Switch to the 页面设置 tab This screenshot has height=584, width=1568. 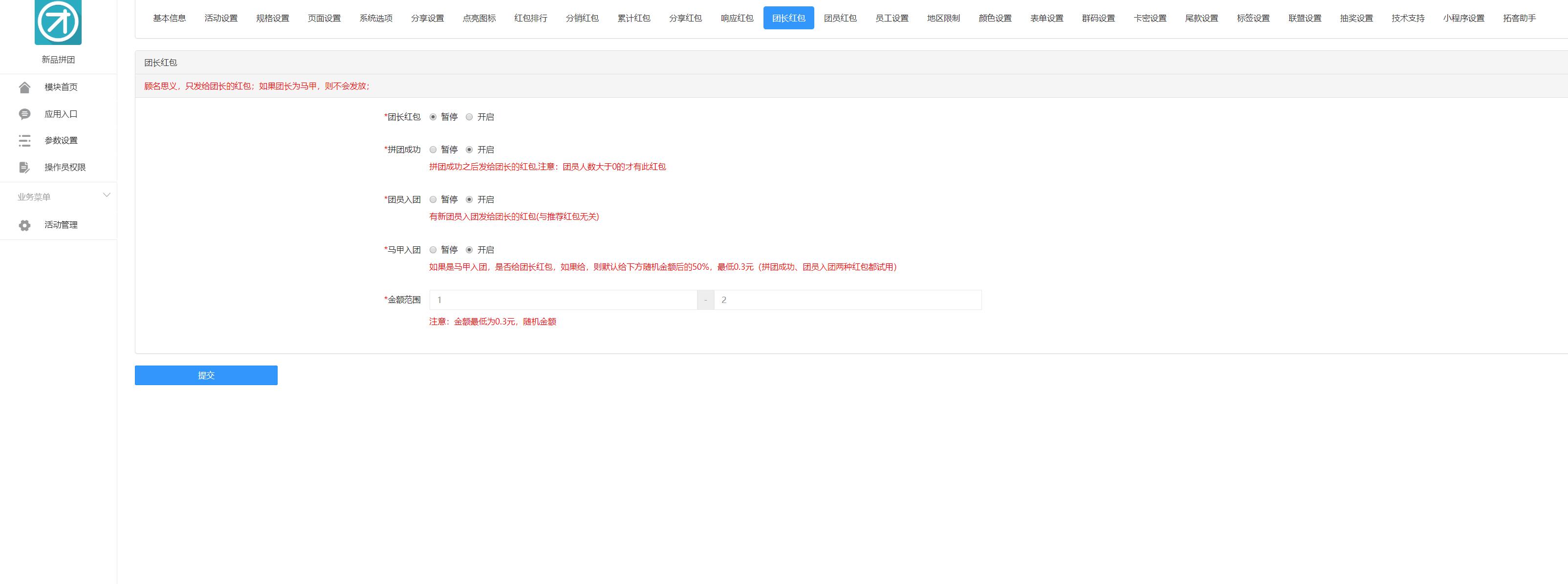pos(325,18)
